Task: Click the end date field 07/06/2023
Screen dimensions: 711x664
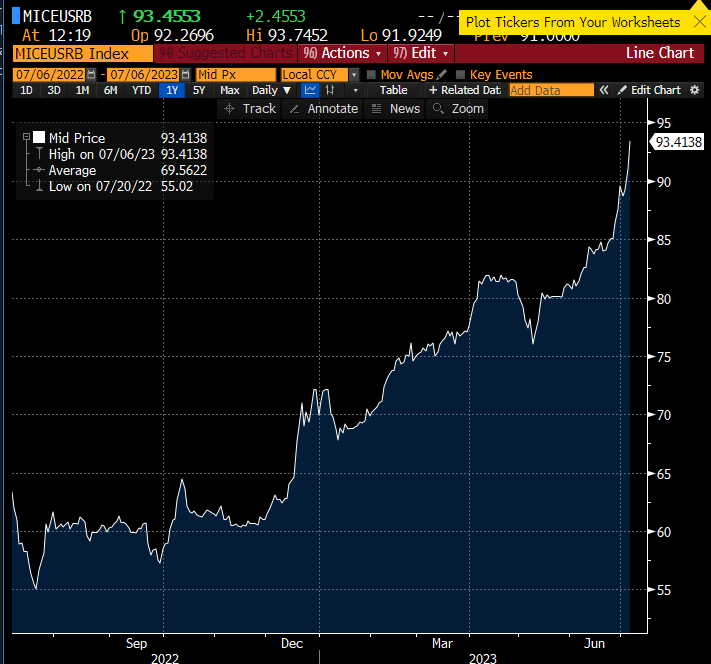Action: pyautogui.click(x=144, y=74)
